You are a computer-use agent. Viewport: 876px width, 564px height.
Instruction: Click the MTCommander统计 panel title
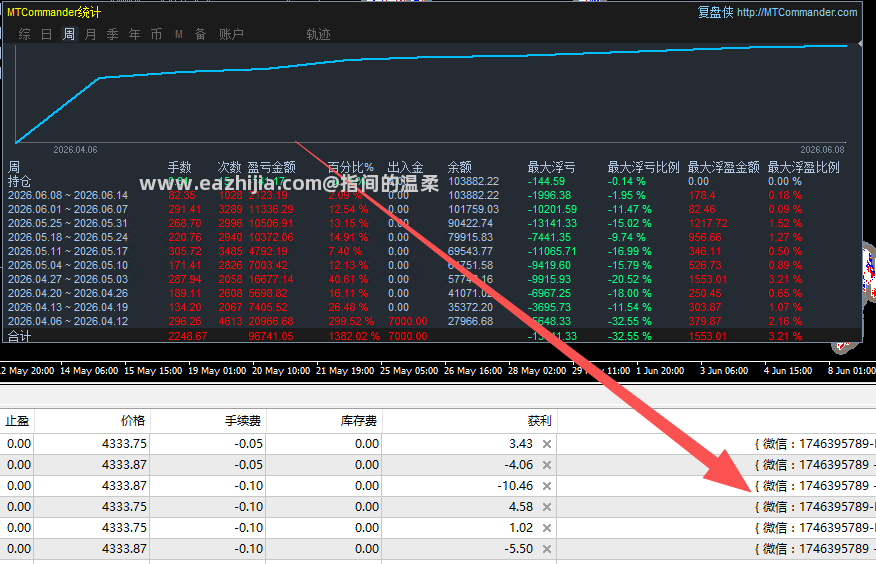pos(54,12)
